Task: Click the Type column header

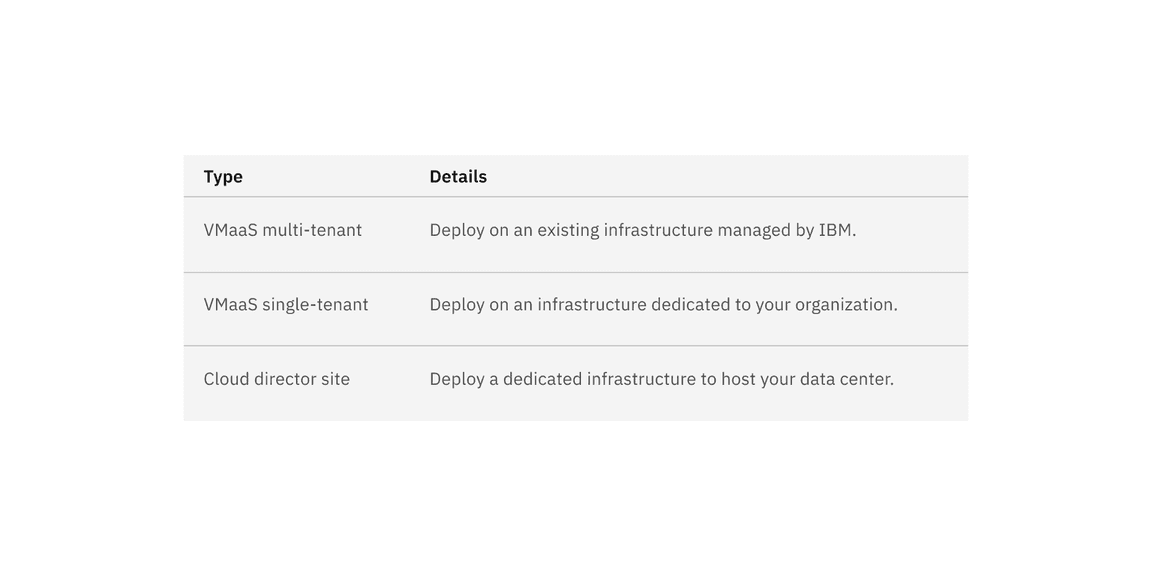Action: [223, 177]
